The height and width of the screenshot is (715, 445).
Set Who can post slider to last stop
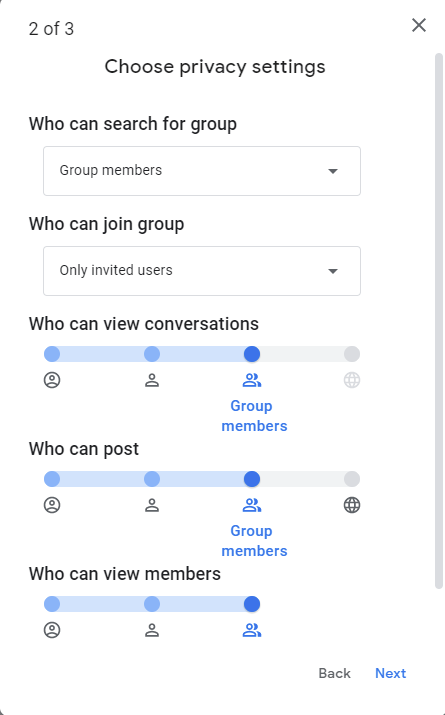[352, 479]
